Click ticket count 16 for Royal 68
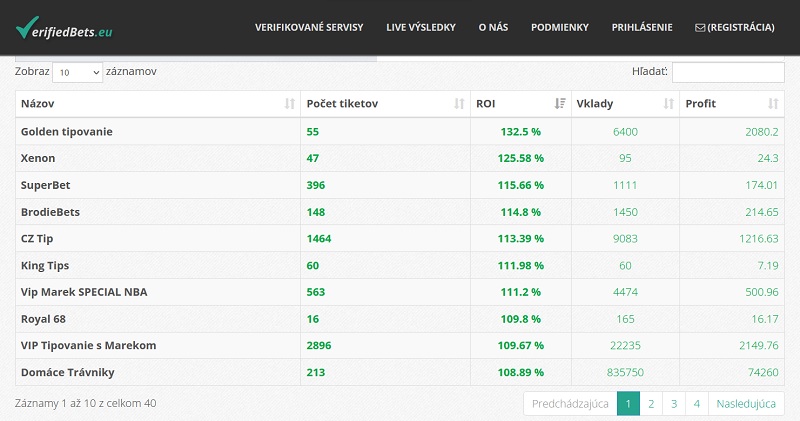The image size is (800, 421). 313,319
